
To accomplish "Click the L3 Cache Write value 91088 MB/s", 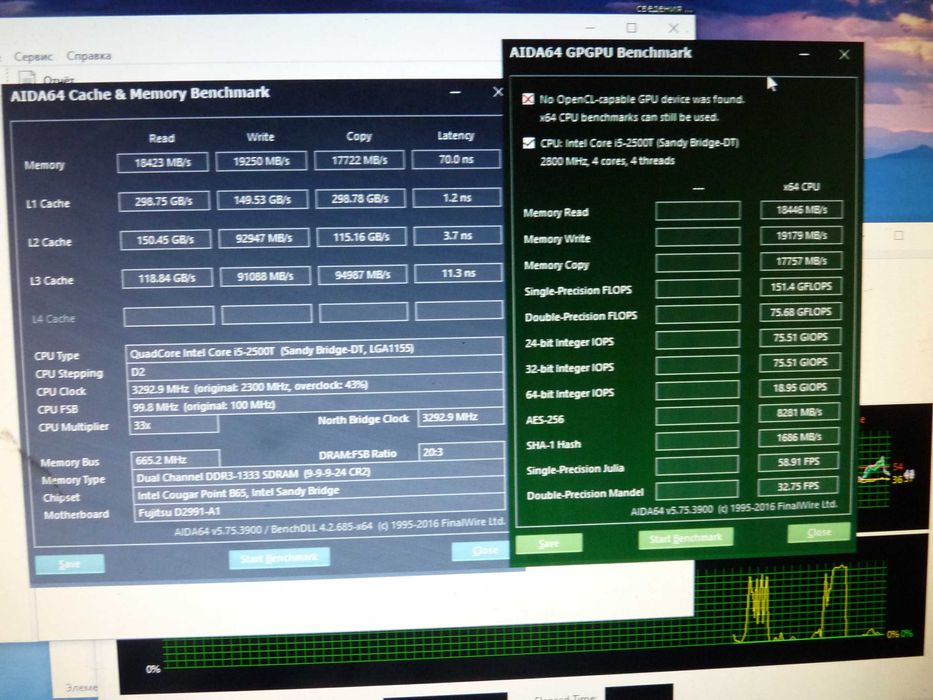I will pos(265,276).
